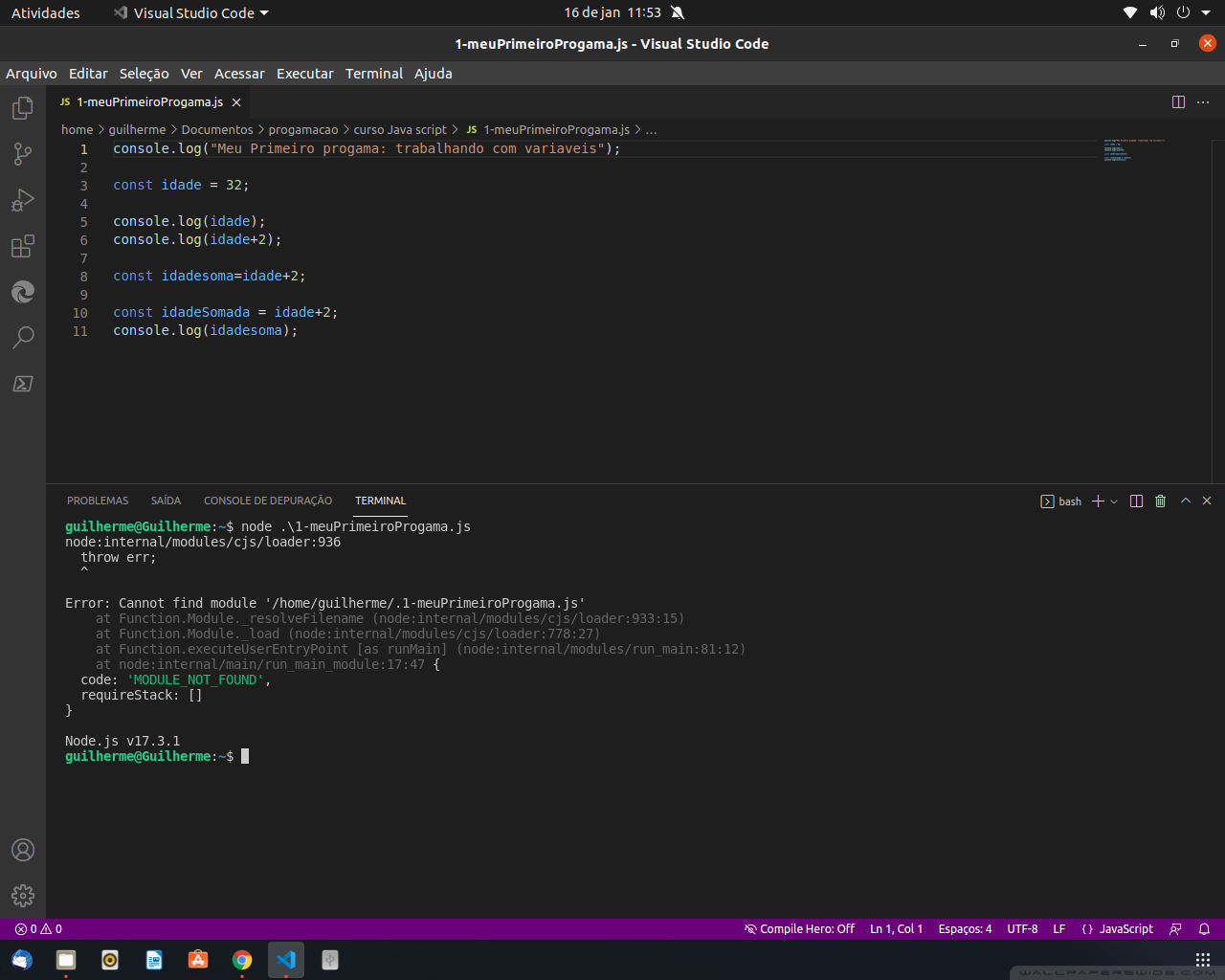Click Ln 1, Col 1 status item

[897, 929]
